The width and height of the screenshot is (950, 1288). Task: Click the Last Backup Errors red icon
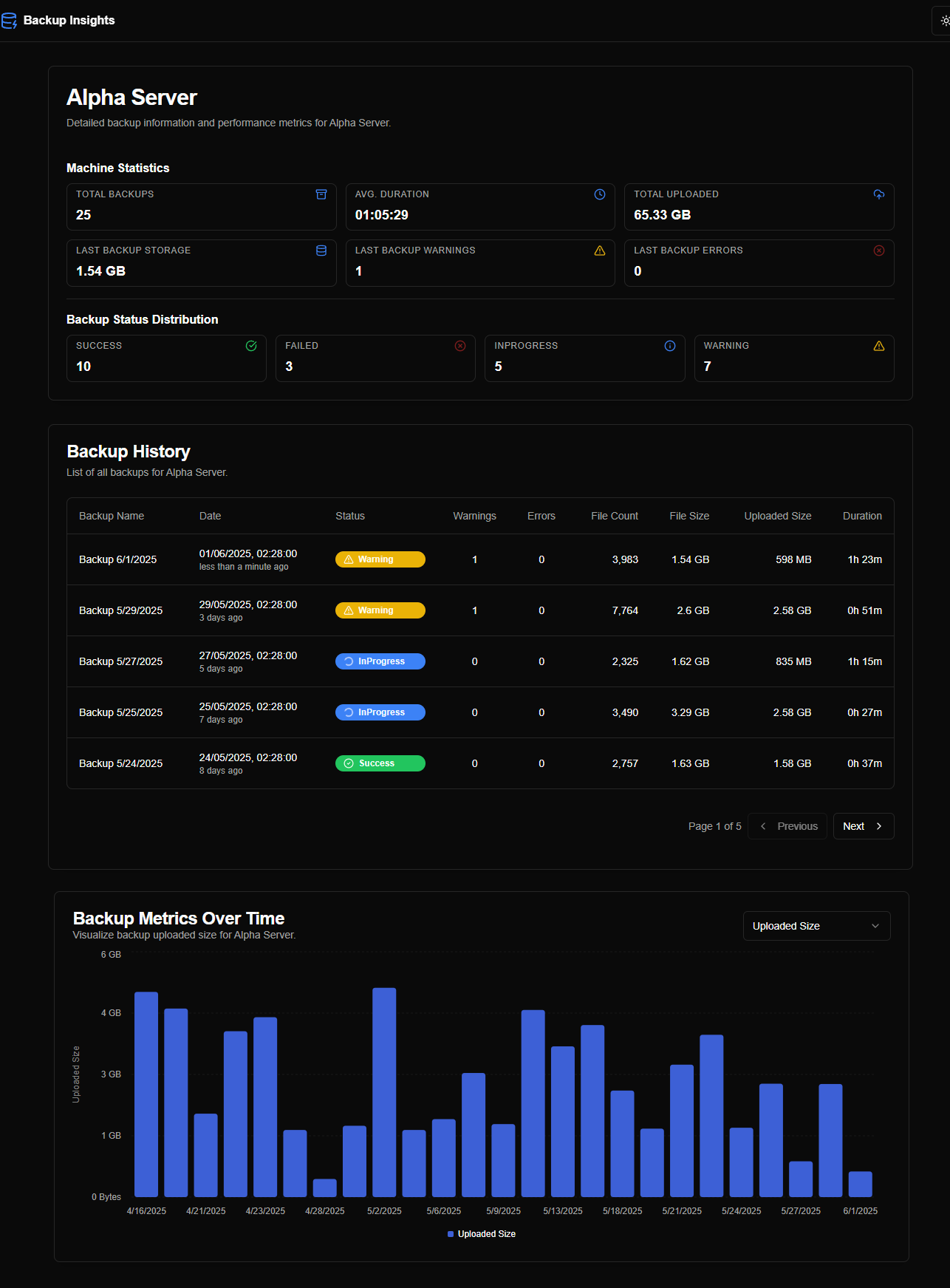coord(879,251)
